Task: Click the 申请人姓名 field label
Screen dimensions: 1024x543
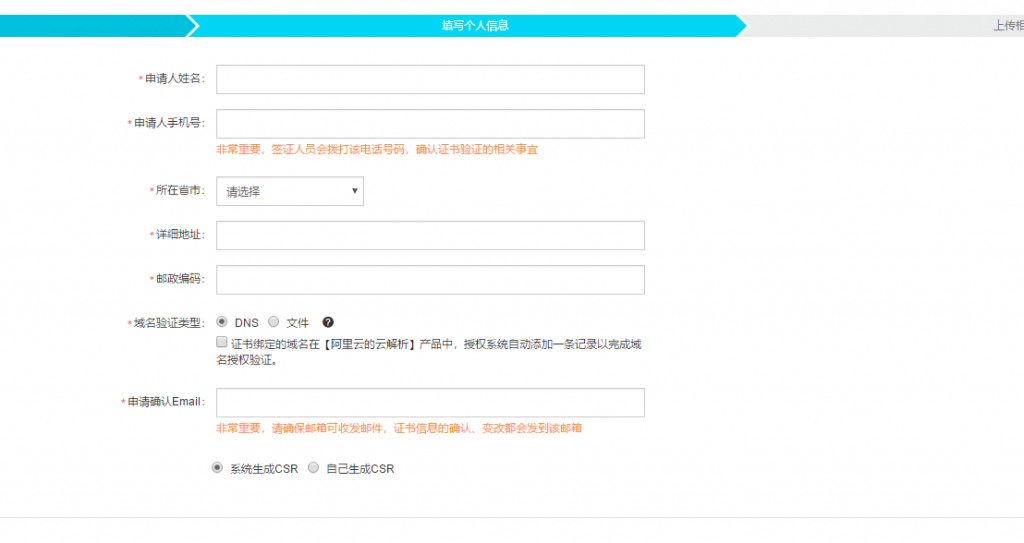Action: click(174, 79)
